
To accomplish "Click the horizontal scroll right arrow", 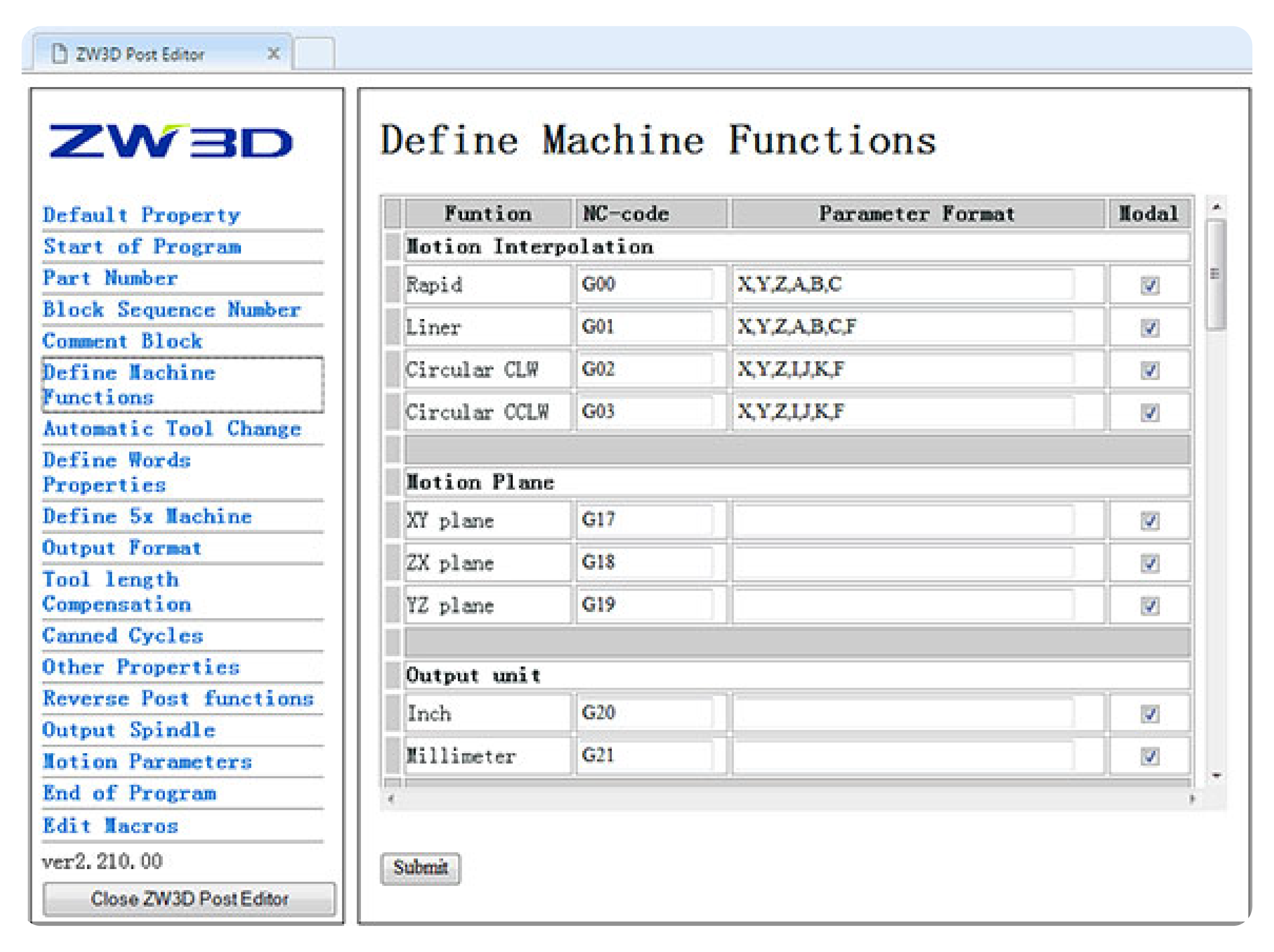I will 1192,798.
